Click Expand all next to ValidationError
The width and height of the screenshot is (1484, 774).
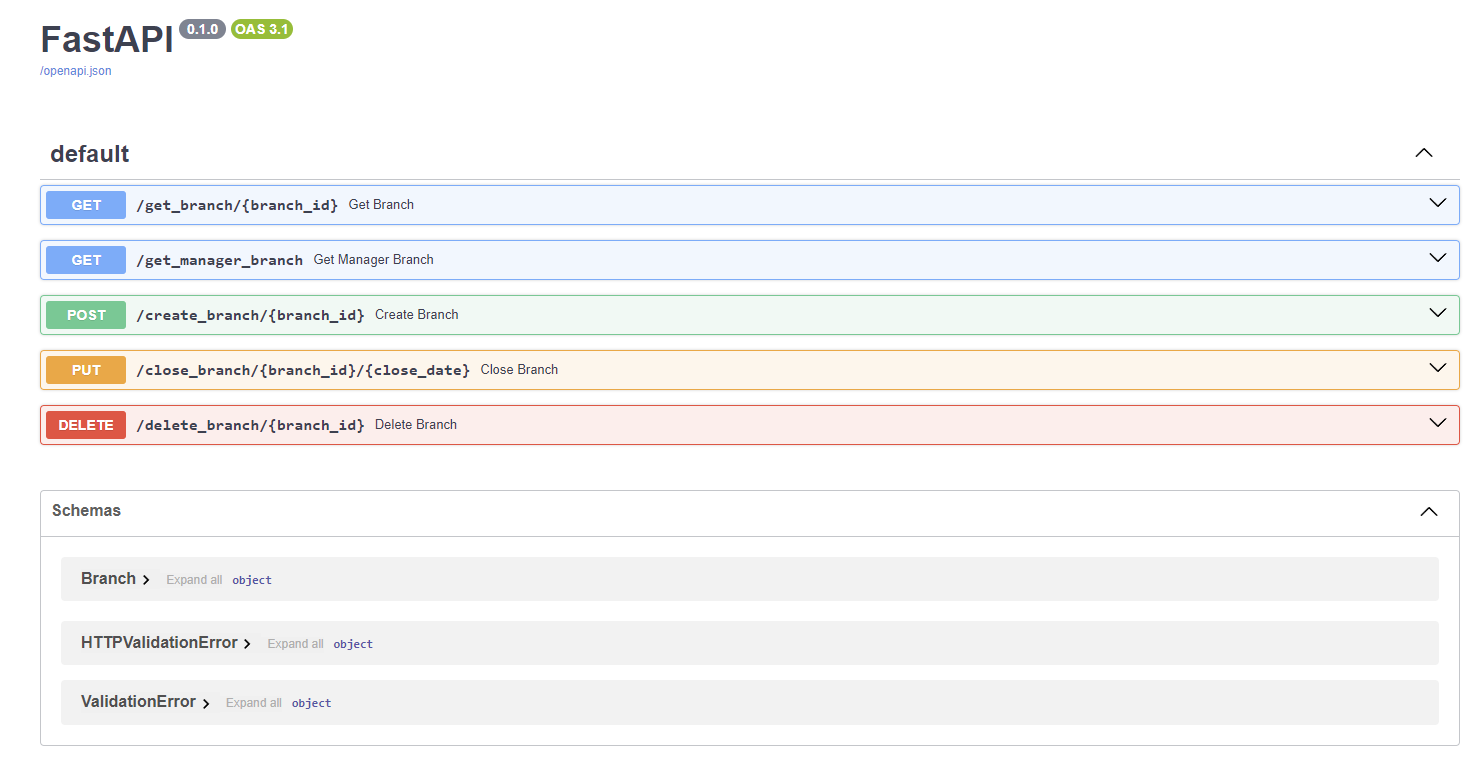coord(254,703)
